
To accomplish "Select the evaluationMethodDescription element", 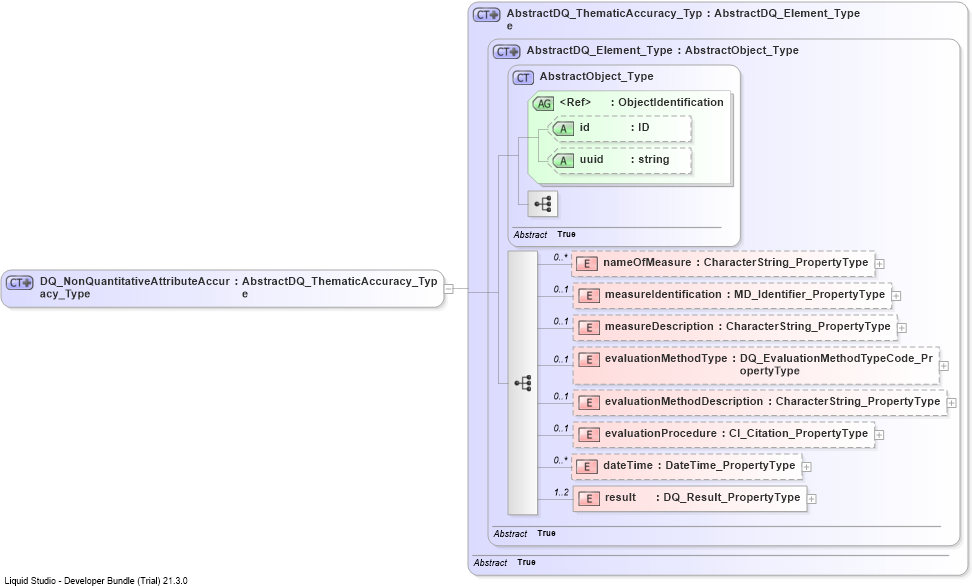I will coord(760,402).
